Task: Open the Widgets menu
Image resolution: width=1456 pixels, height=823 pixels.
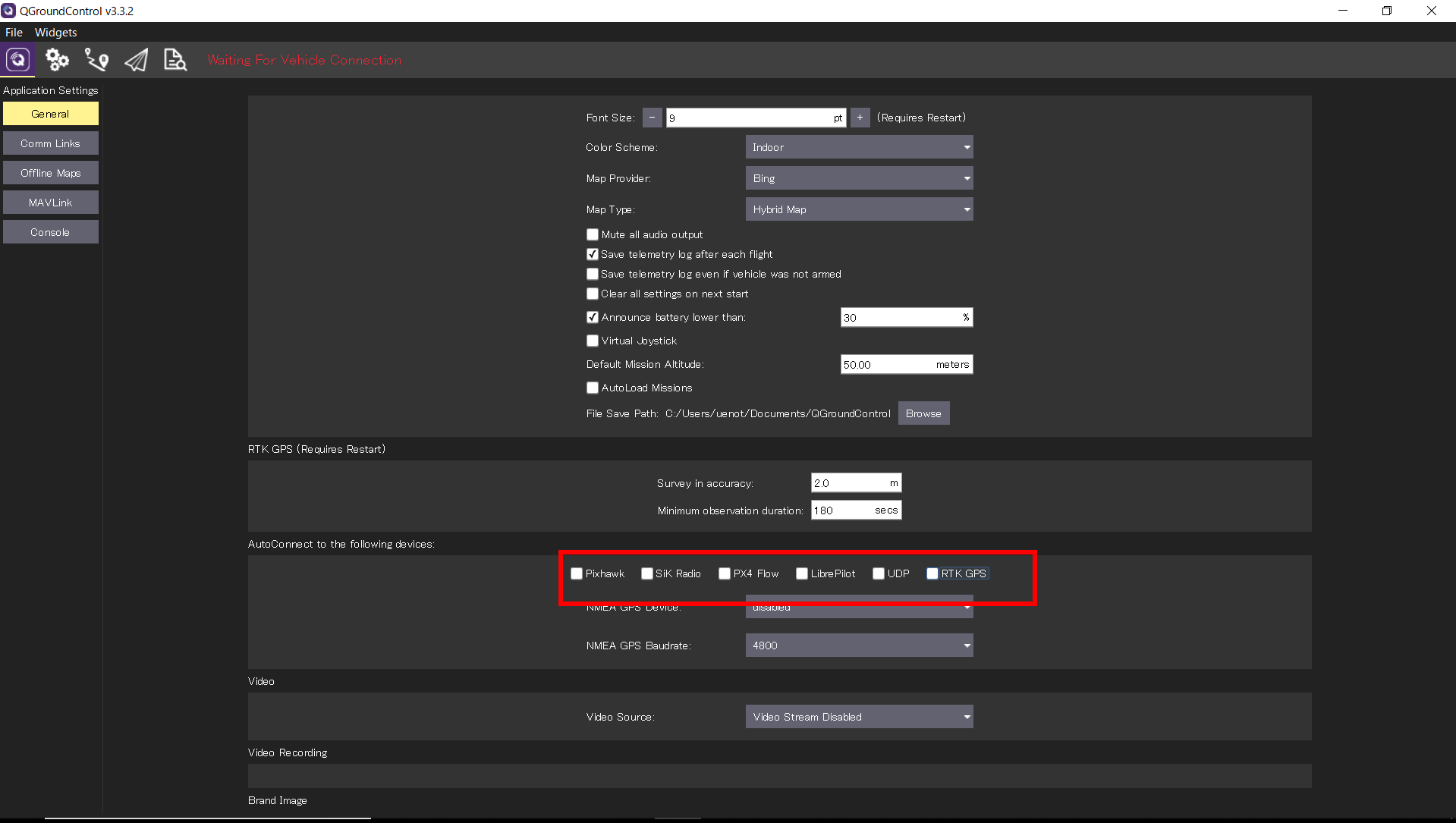Action: tap(55, 32)
